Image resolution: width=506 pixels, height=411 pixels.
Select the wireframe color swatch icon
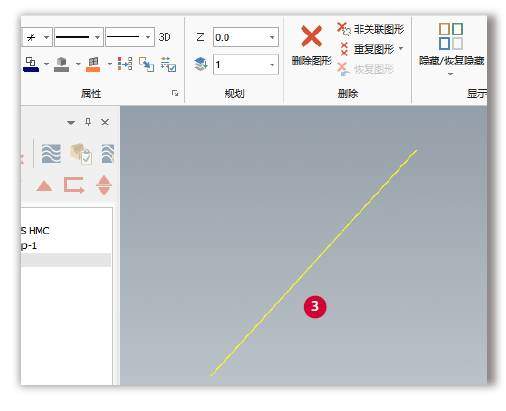click(31, 64)
